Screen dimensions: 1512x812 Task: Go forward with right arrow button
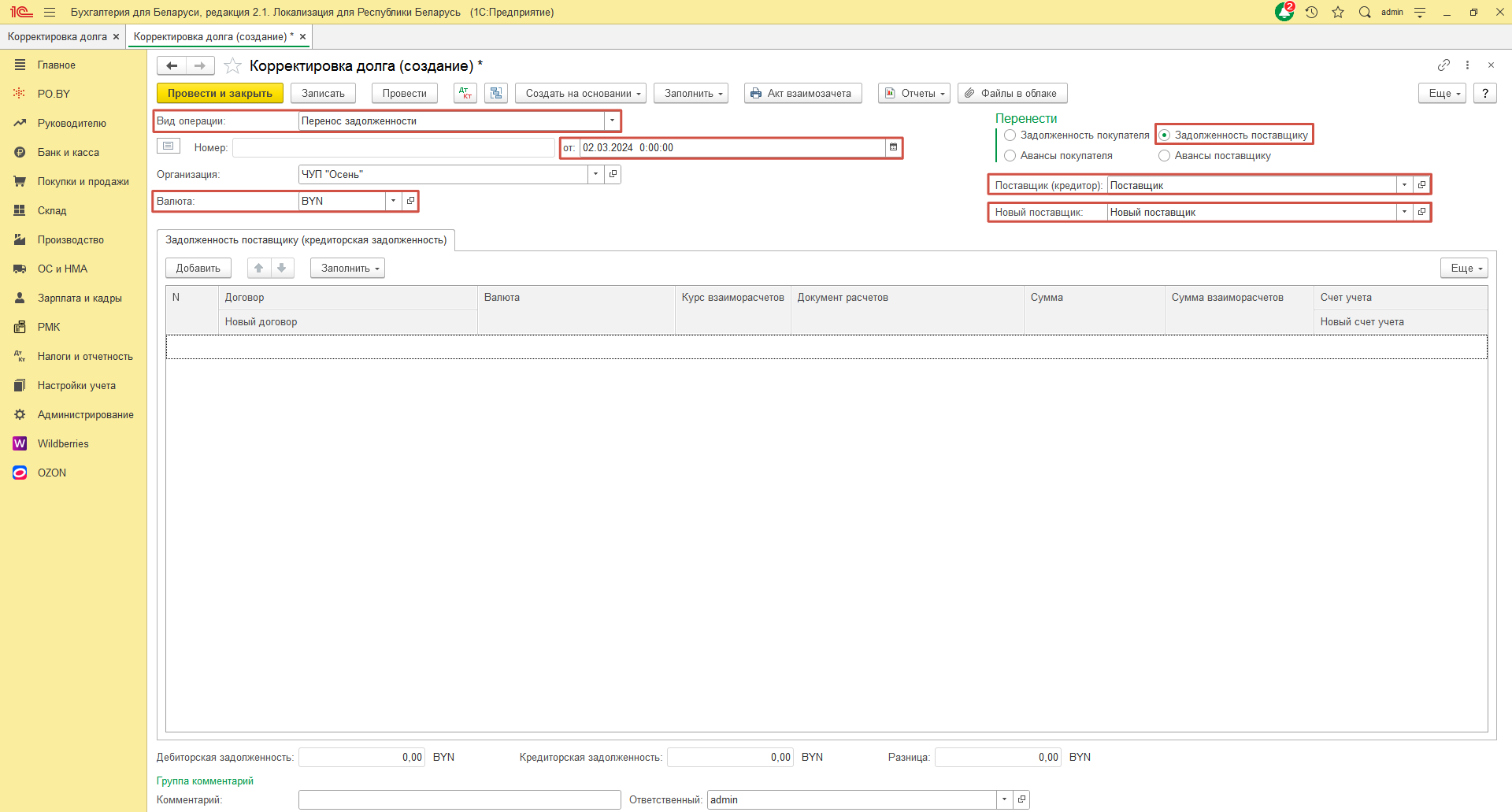(x=200, y=65)
